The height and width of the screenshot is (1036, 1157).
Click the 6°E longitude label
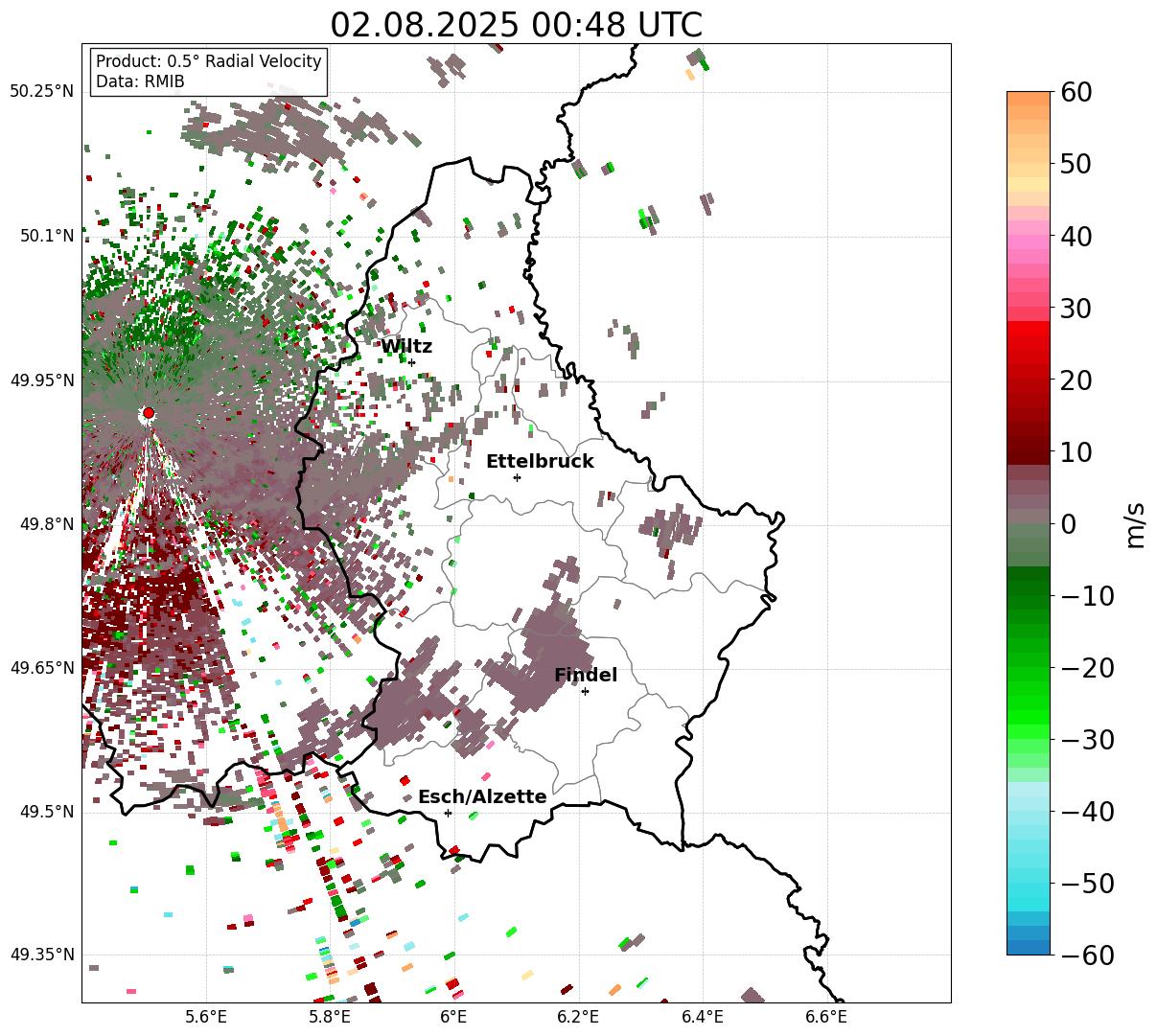click(x=453, y=1018)
